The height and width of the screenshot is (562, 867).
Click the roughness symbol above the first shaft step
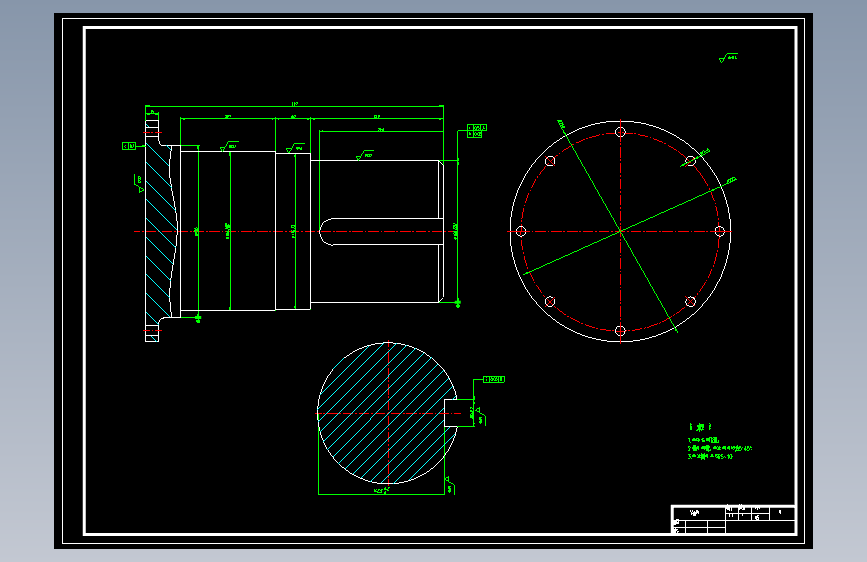coord(229,146)
